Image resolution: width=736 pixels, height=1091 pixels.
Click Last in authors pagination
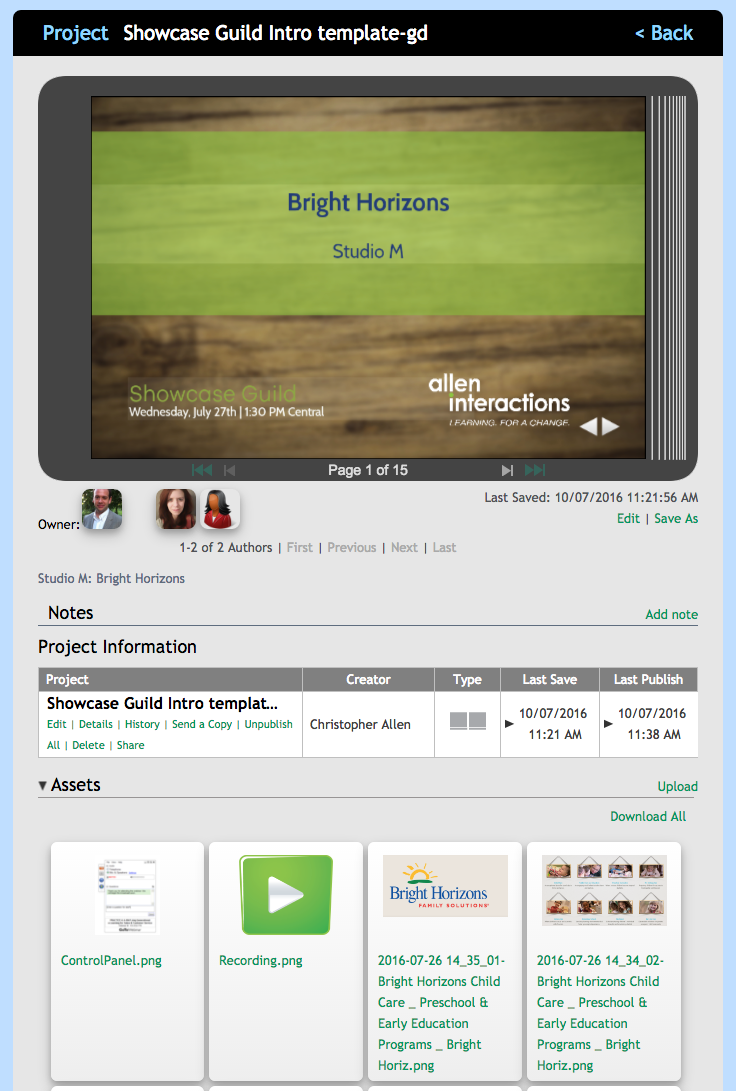(x=445, y=548)
